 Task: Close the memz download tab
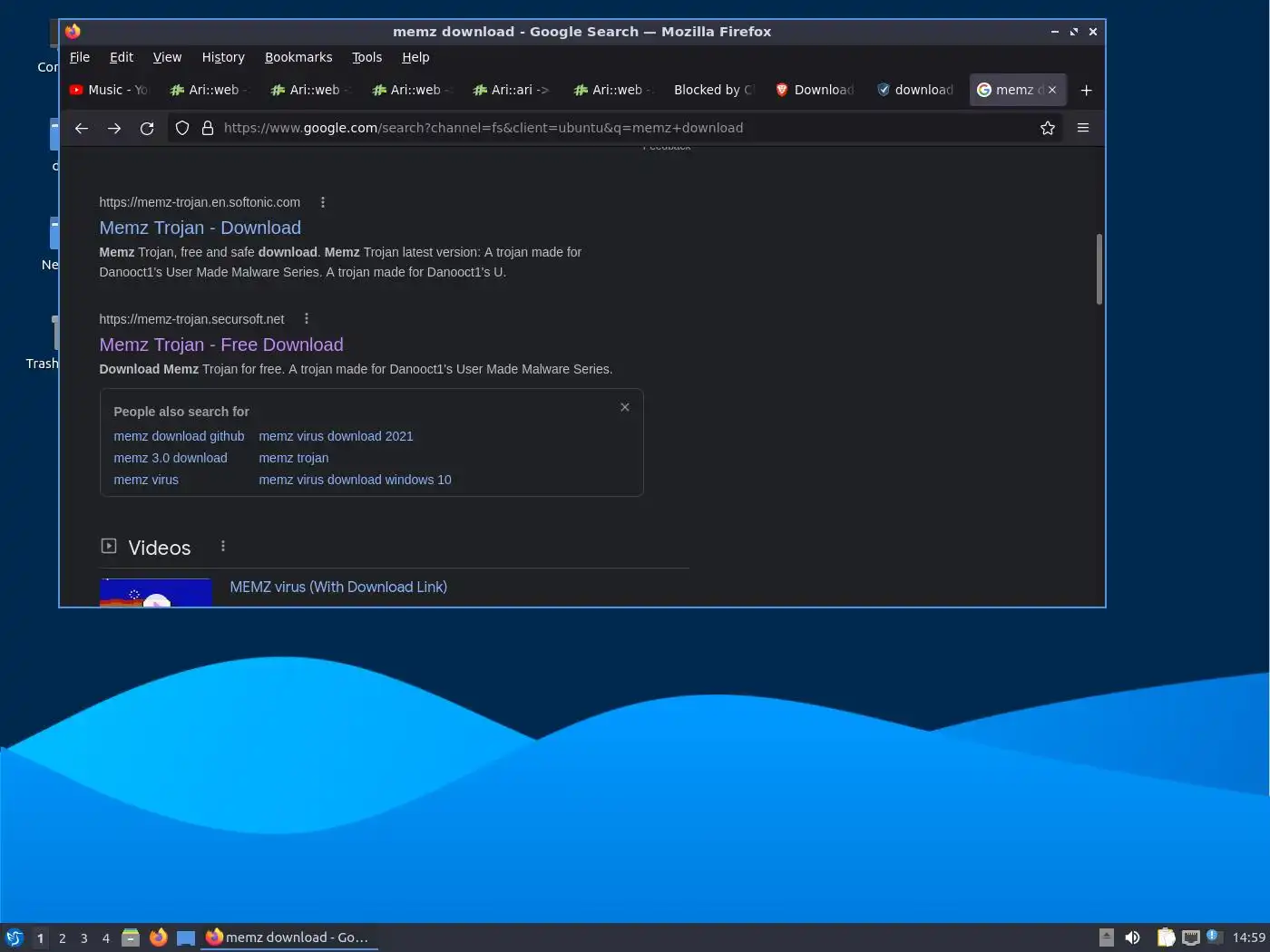coord(1052,90)
